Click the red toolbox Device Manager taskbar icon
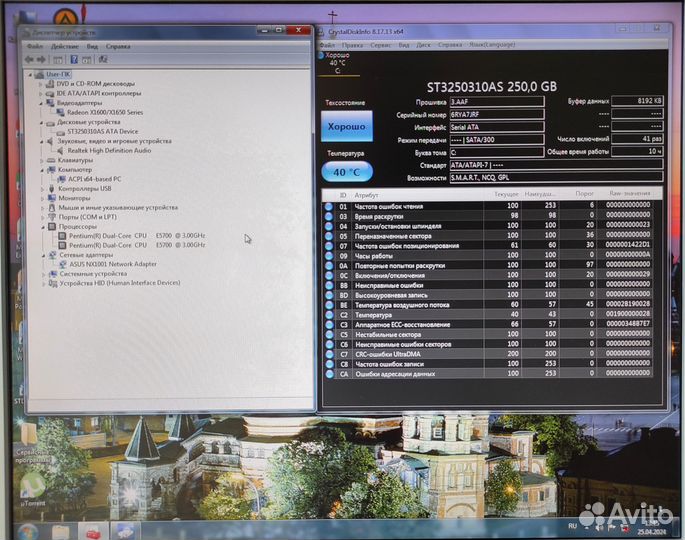Viewport: 685px width, 540px height. [93, 532]
